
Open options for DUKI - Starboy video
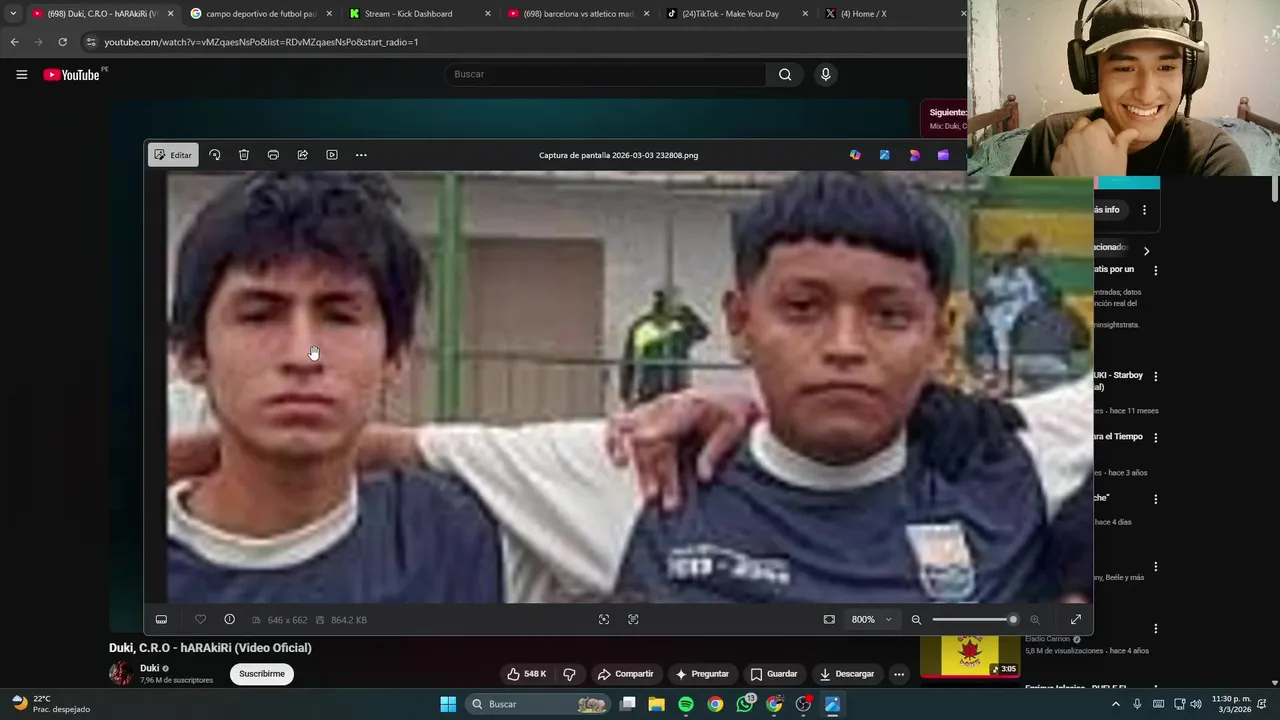[x=1156, y=377]
